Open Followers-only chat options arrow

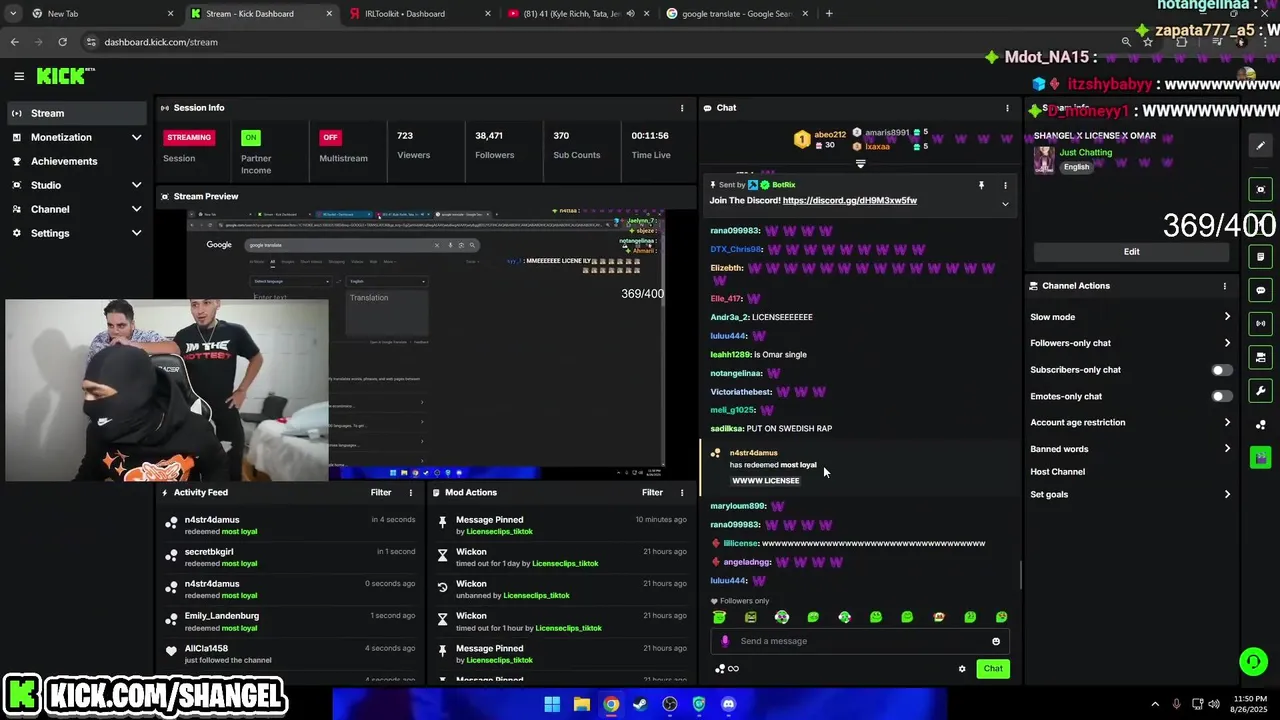tap(1227, 343)
